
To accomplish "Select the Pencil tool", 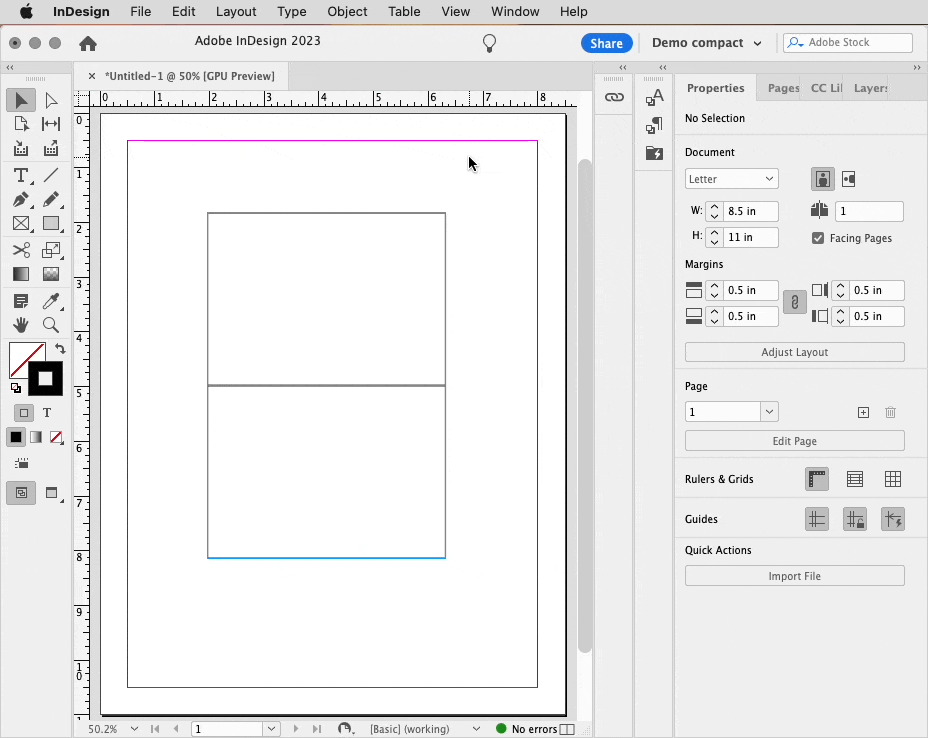I will click(x=51, y=199).
